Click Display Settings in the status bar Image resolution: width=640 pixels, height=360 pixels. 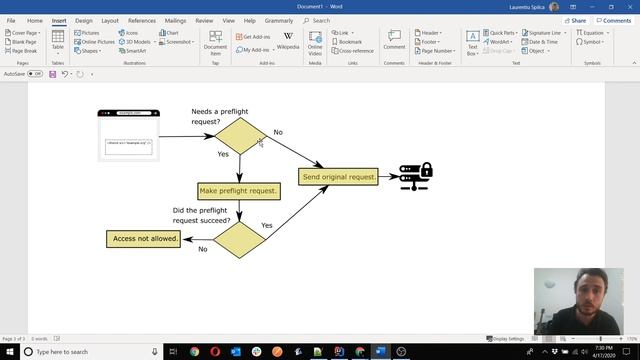[505, 339]
